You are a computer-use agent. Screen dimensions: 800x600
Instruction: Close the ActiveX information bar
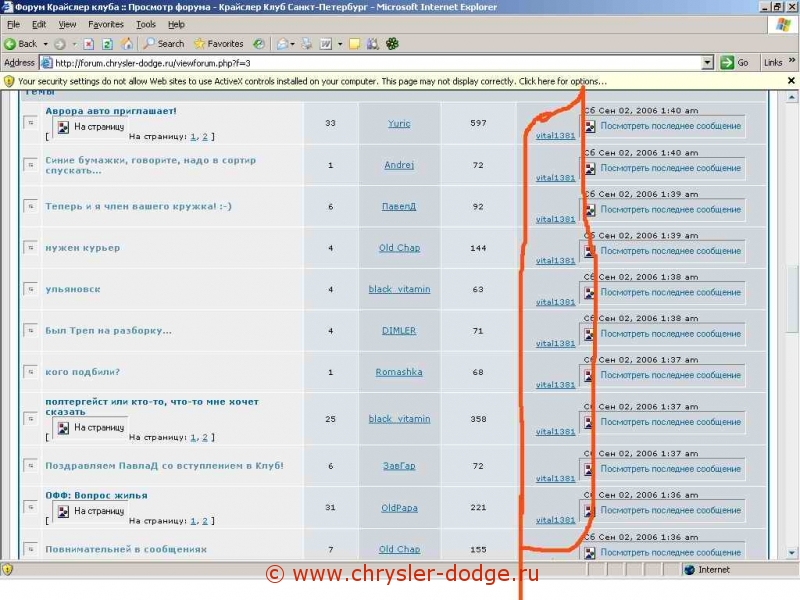click(x=791, y=81)
